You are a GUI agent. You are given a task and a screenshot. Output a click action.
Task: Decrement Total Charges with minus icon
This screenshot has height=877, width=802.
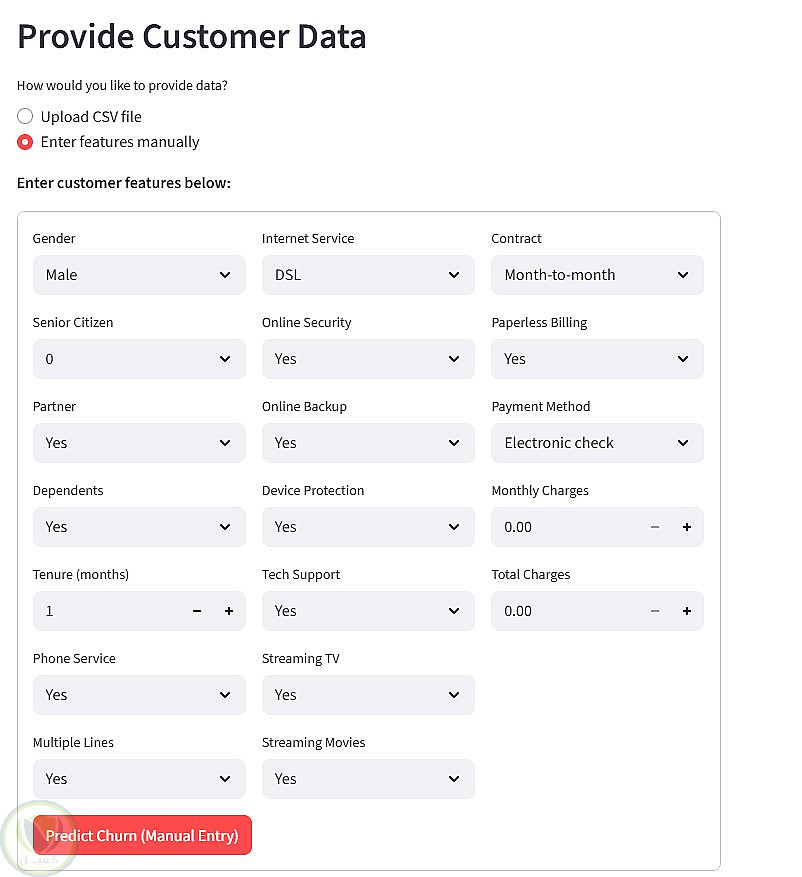point(655,611)
